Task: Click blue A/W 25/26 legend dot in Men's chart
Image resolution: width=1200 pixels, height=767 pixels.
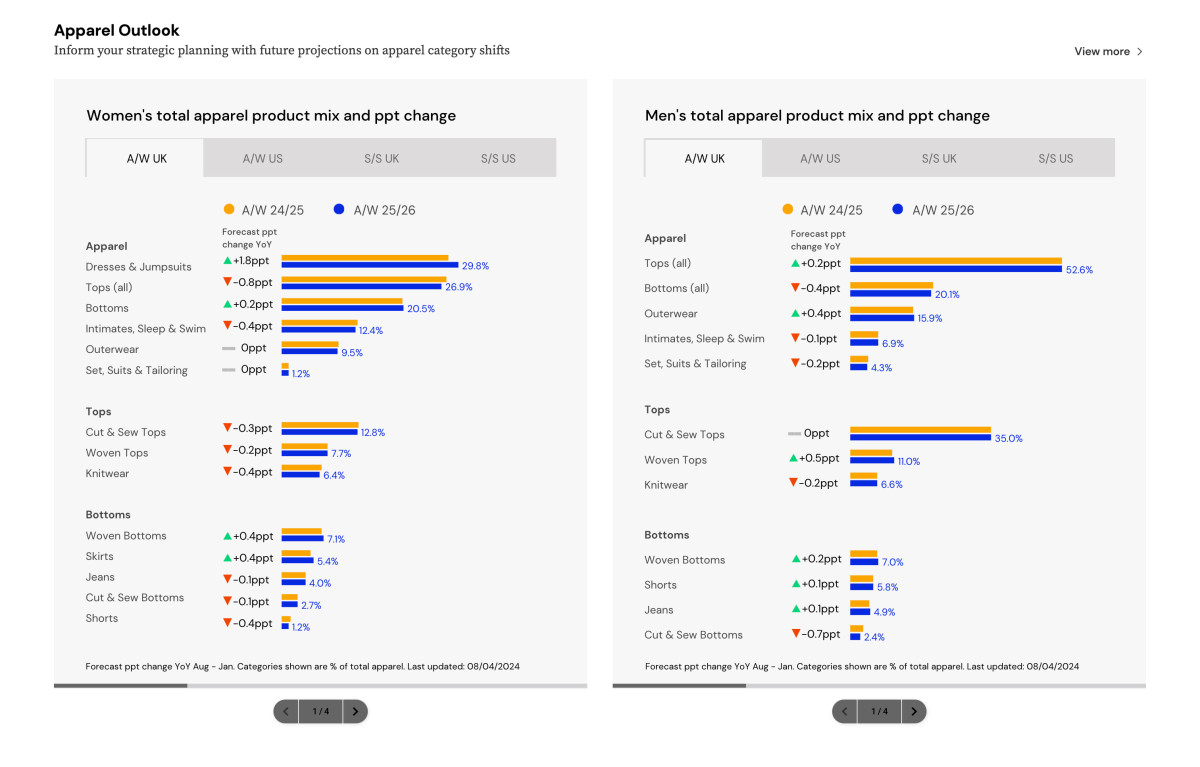Action: tap(897, 209)
